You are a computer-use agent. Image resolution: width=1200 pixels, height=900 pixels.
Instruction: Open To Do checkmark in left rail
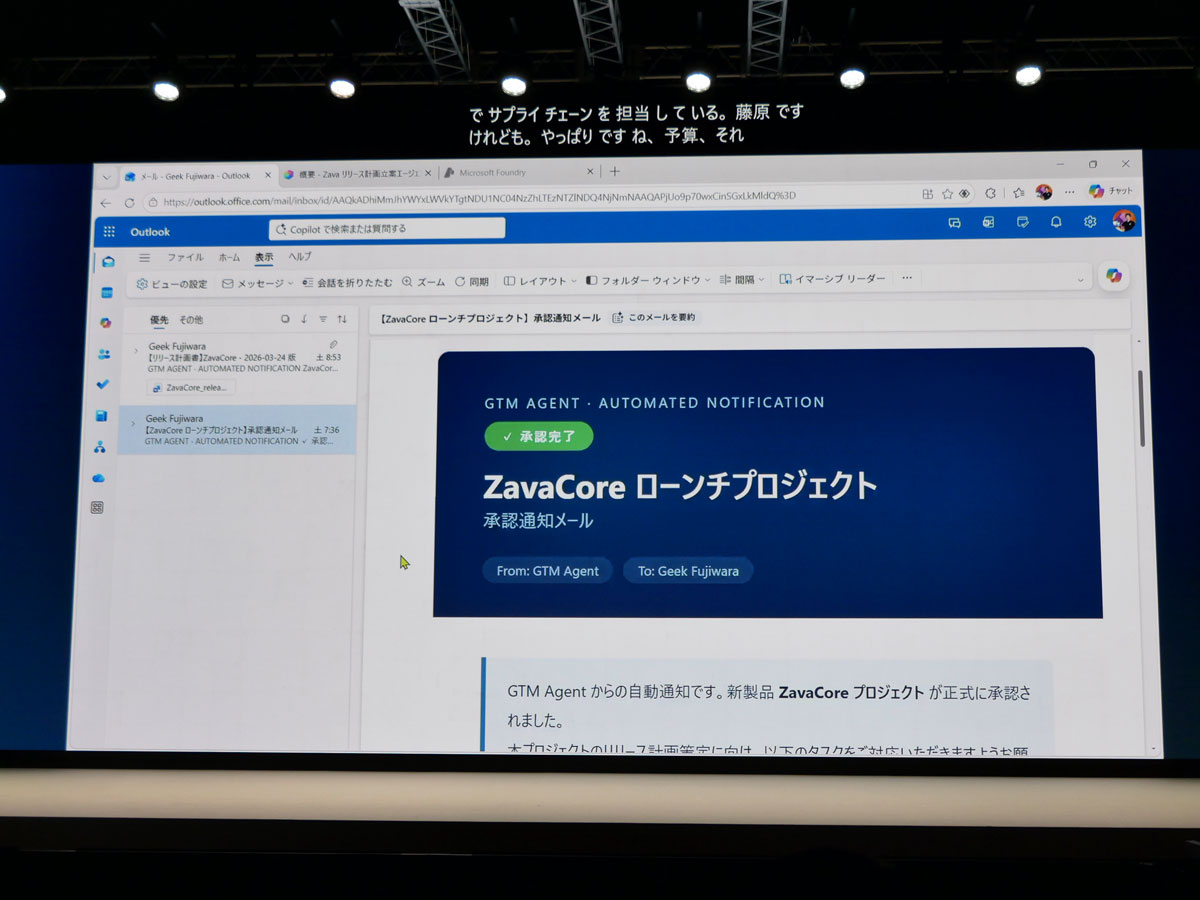pyautogui.click(x=102, y=384)
